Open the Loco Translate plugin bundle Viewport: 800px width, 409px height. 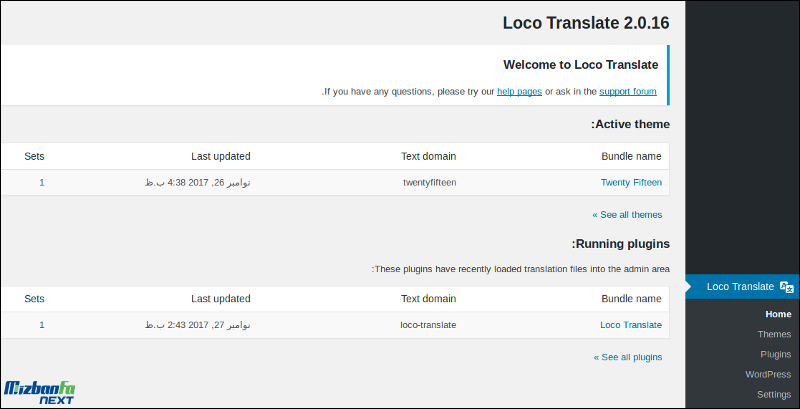(x=631, y=325)
